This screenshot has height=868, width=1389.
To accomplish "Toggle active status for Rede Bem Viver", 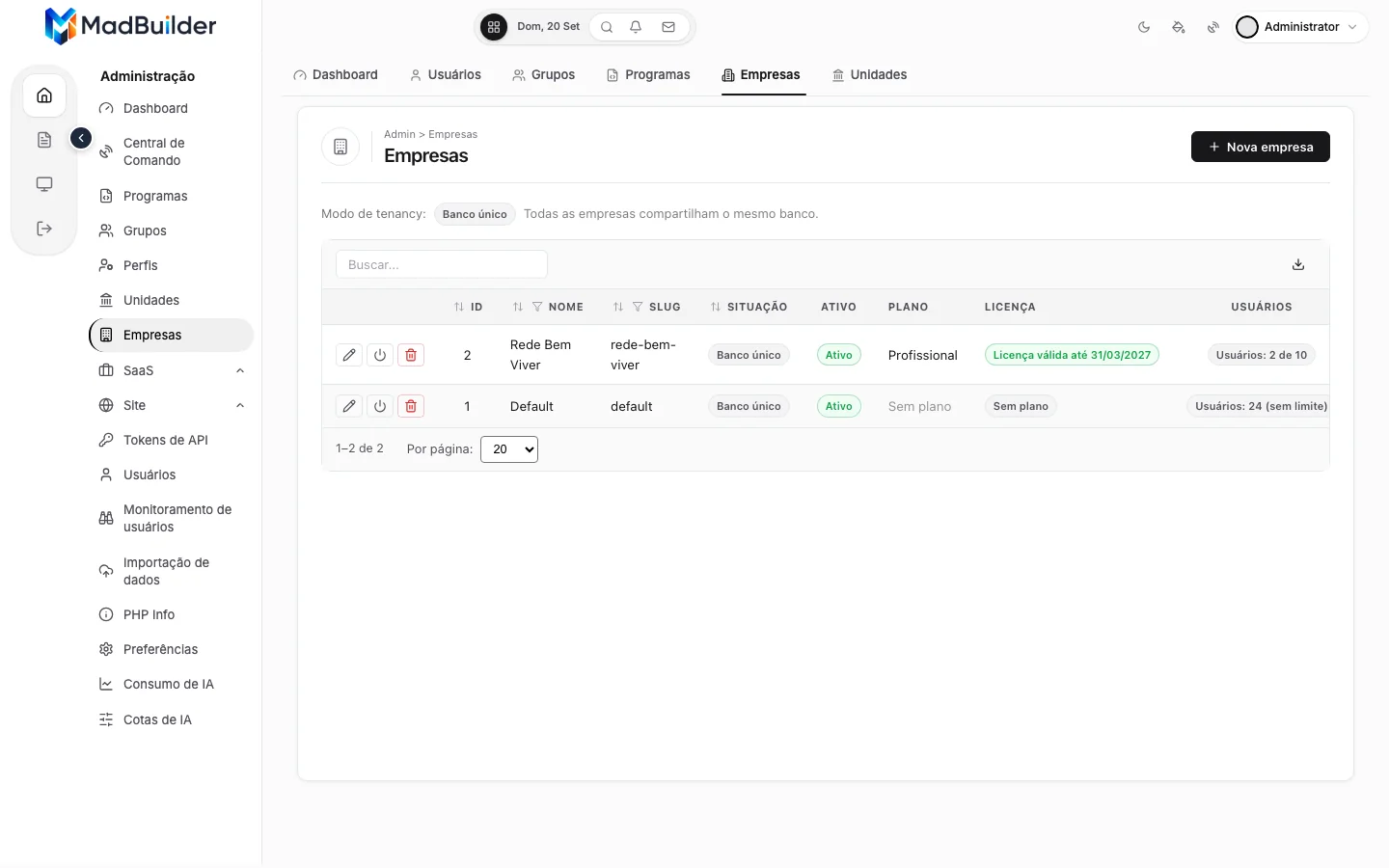I will click(380, 355).
